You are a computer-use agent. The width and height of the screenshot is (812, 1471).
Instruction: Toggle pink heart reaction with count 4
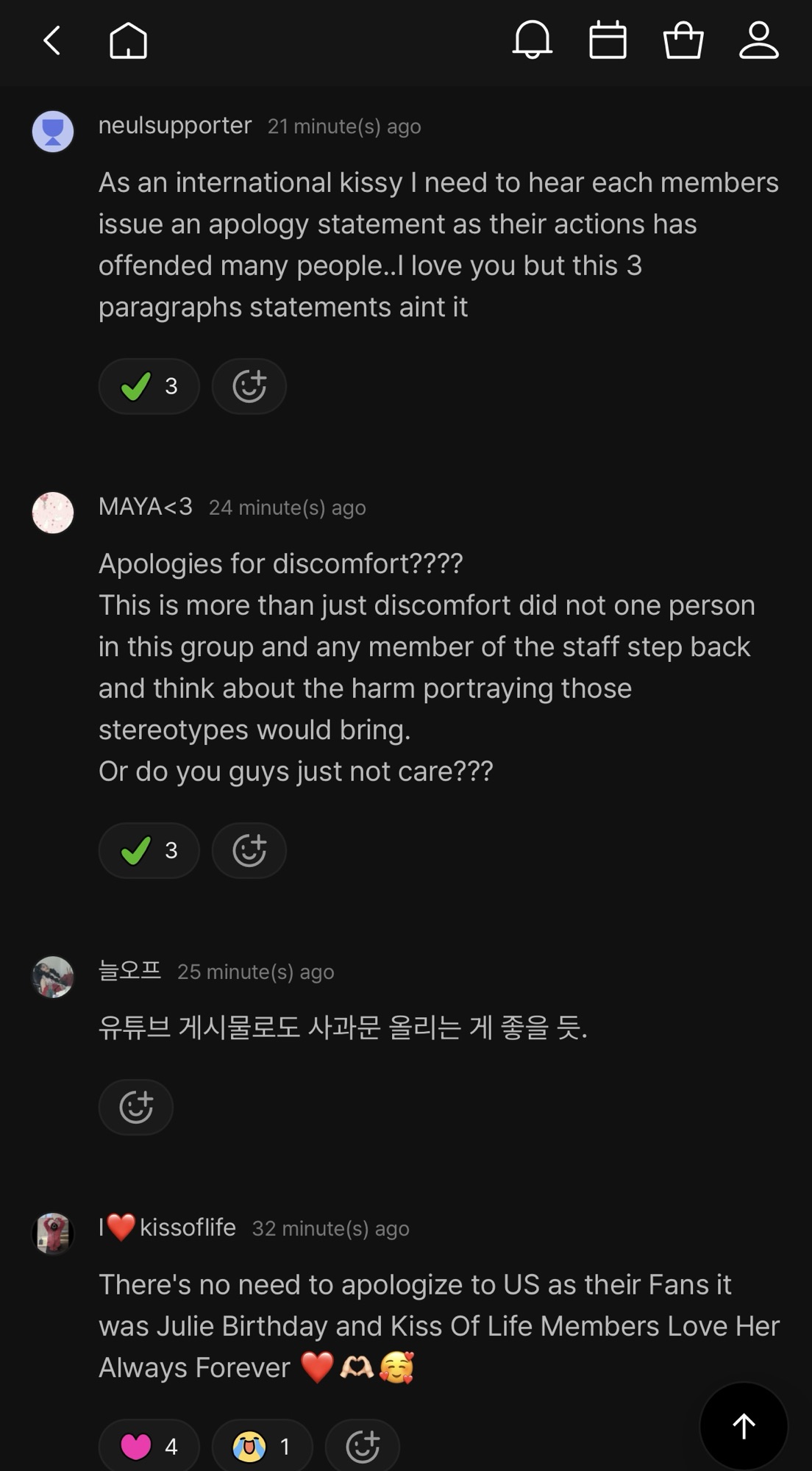149,1446
